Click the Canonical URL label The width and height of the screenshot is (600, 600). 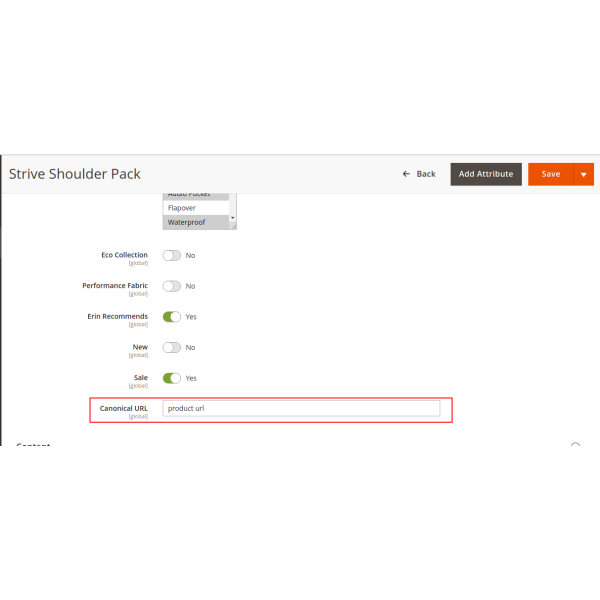[123, 408]
